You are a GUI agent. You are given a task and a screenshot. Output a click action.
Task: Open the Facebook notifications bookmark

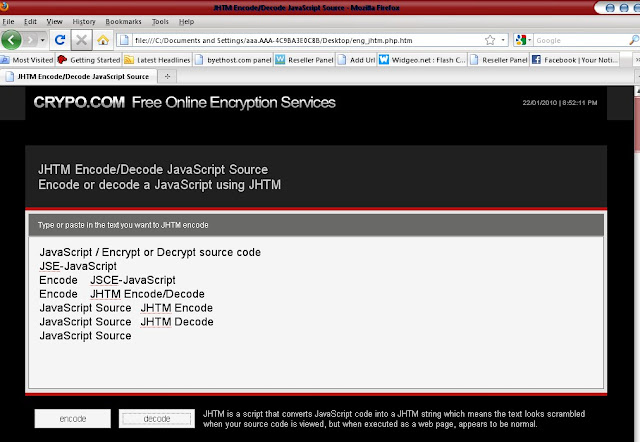[x=575, y=60]
